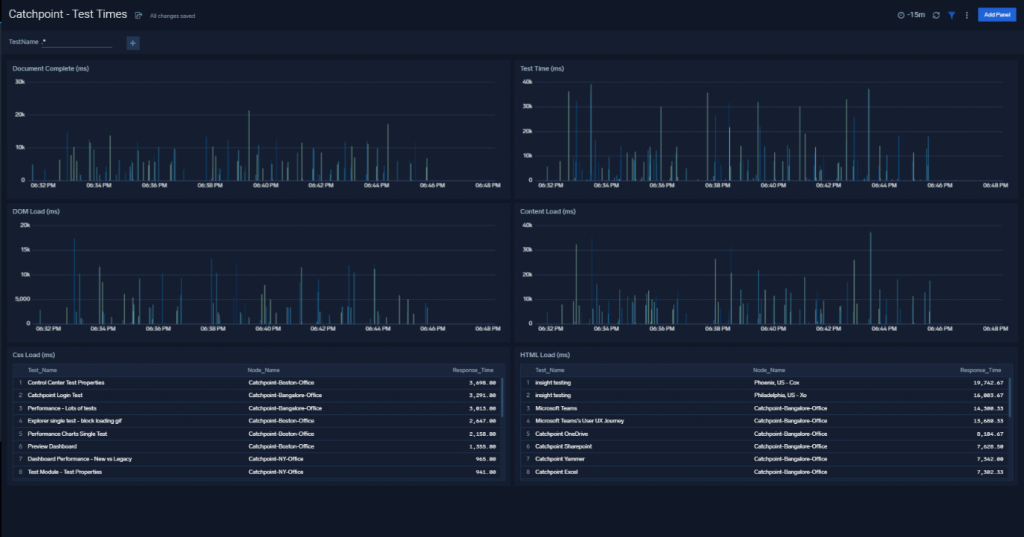This screenshot has height=537, width=1024.
Task: Click the 7,302.33 response time value
Action: 990,472
